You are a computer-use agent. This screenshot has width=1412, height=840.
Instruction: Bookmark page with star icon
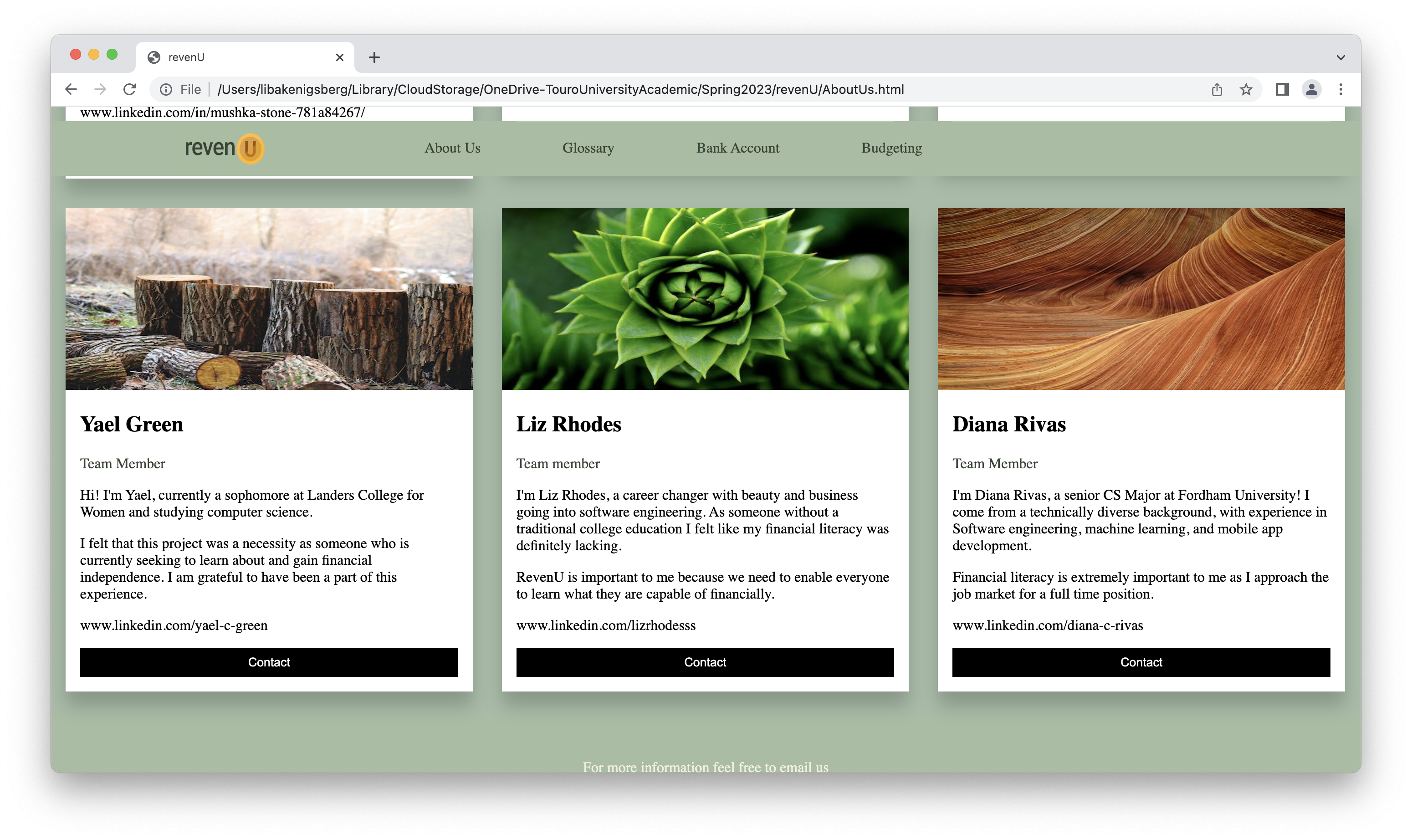click(1246, 89)
